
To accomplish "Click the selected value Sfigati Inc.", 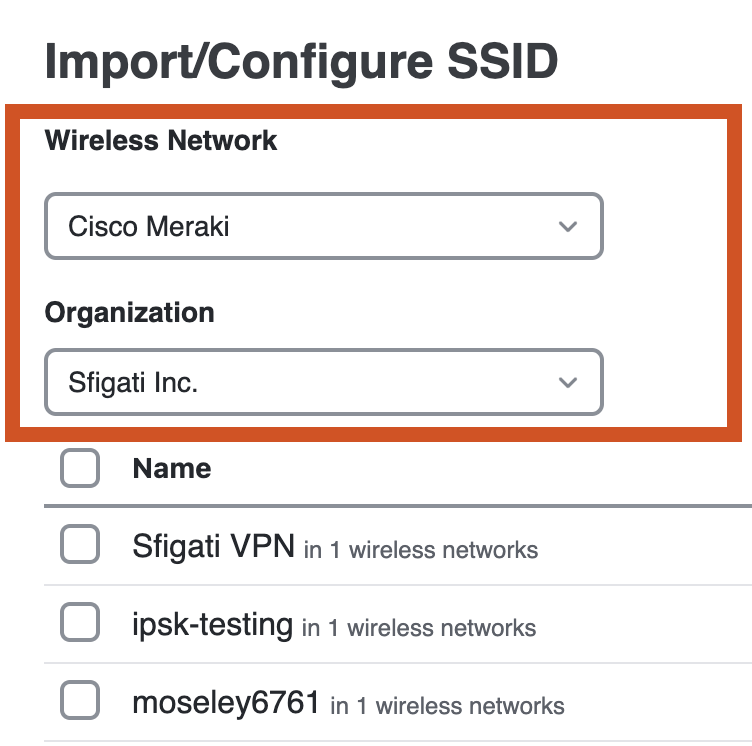I will 133,383.
